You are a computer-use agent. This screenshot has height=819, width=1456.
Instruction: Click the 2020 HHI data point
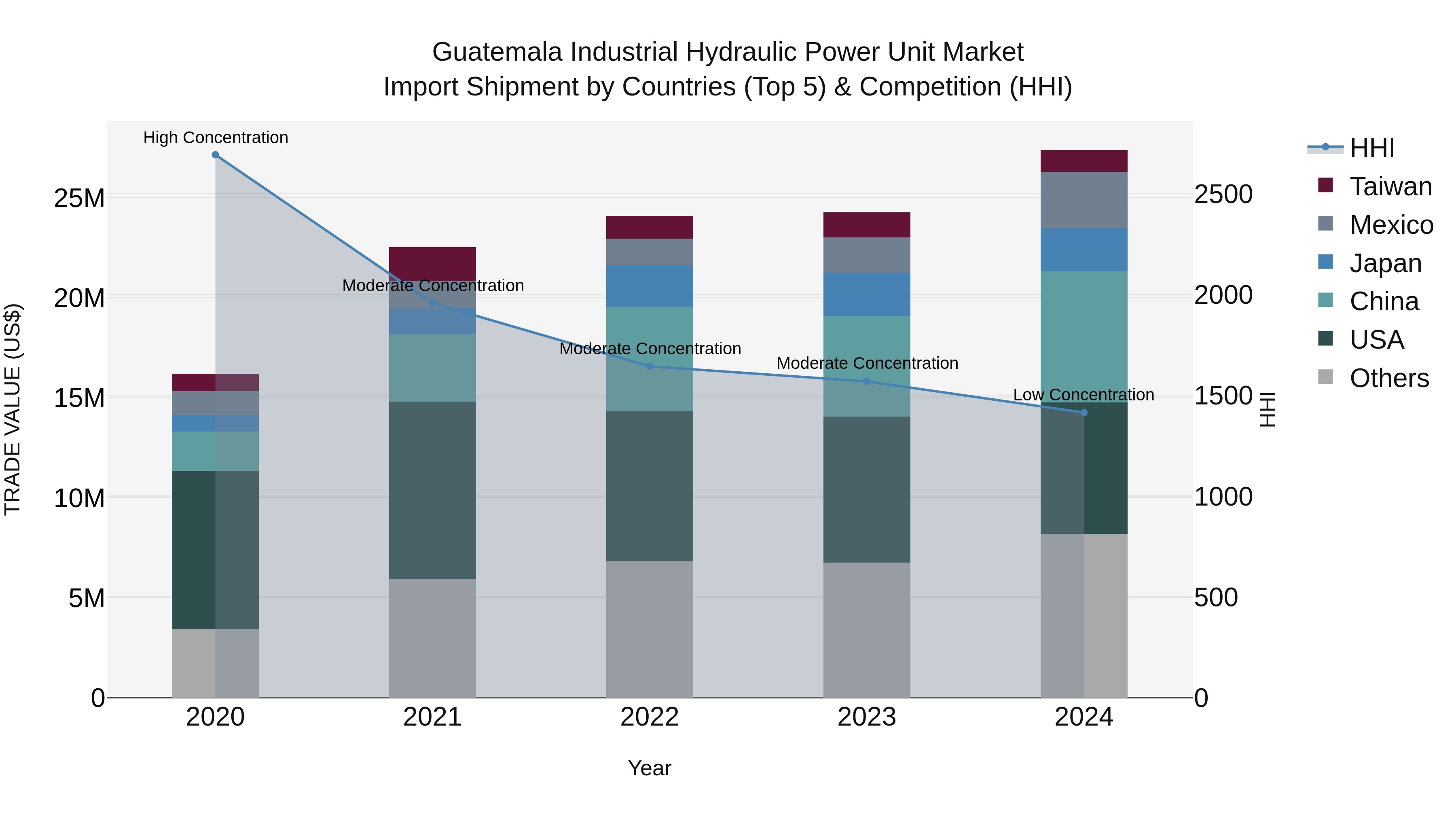215,155
